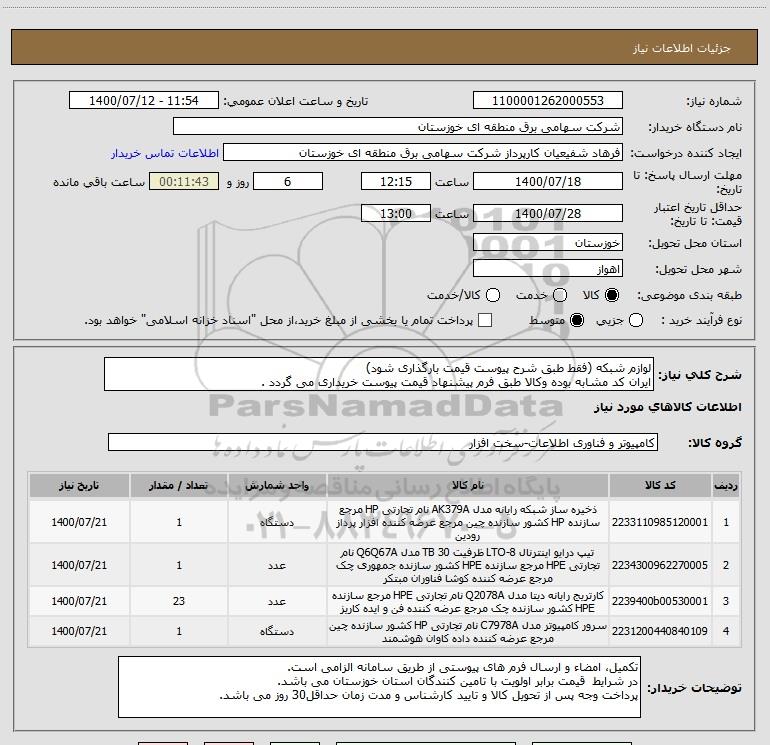Click the delivery province field خوزستان
Viewport: 770px width, 745px height.
548,243
